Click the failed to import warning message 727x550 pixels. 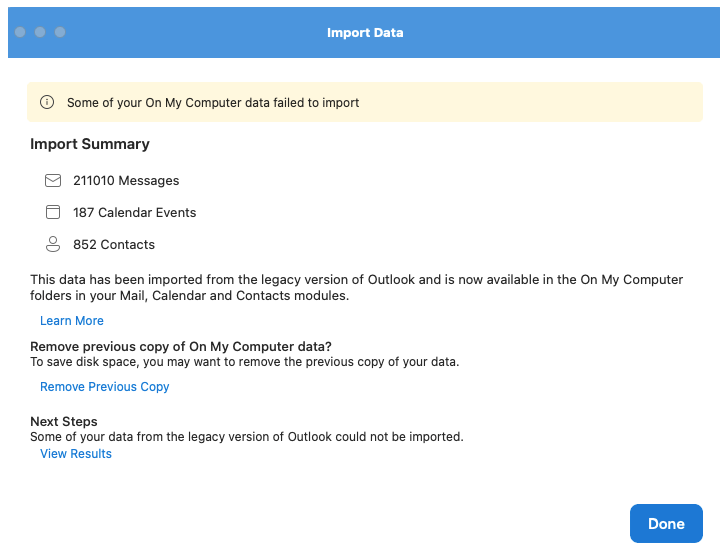[x=213, y=102]
